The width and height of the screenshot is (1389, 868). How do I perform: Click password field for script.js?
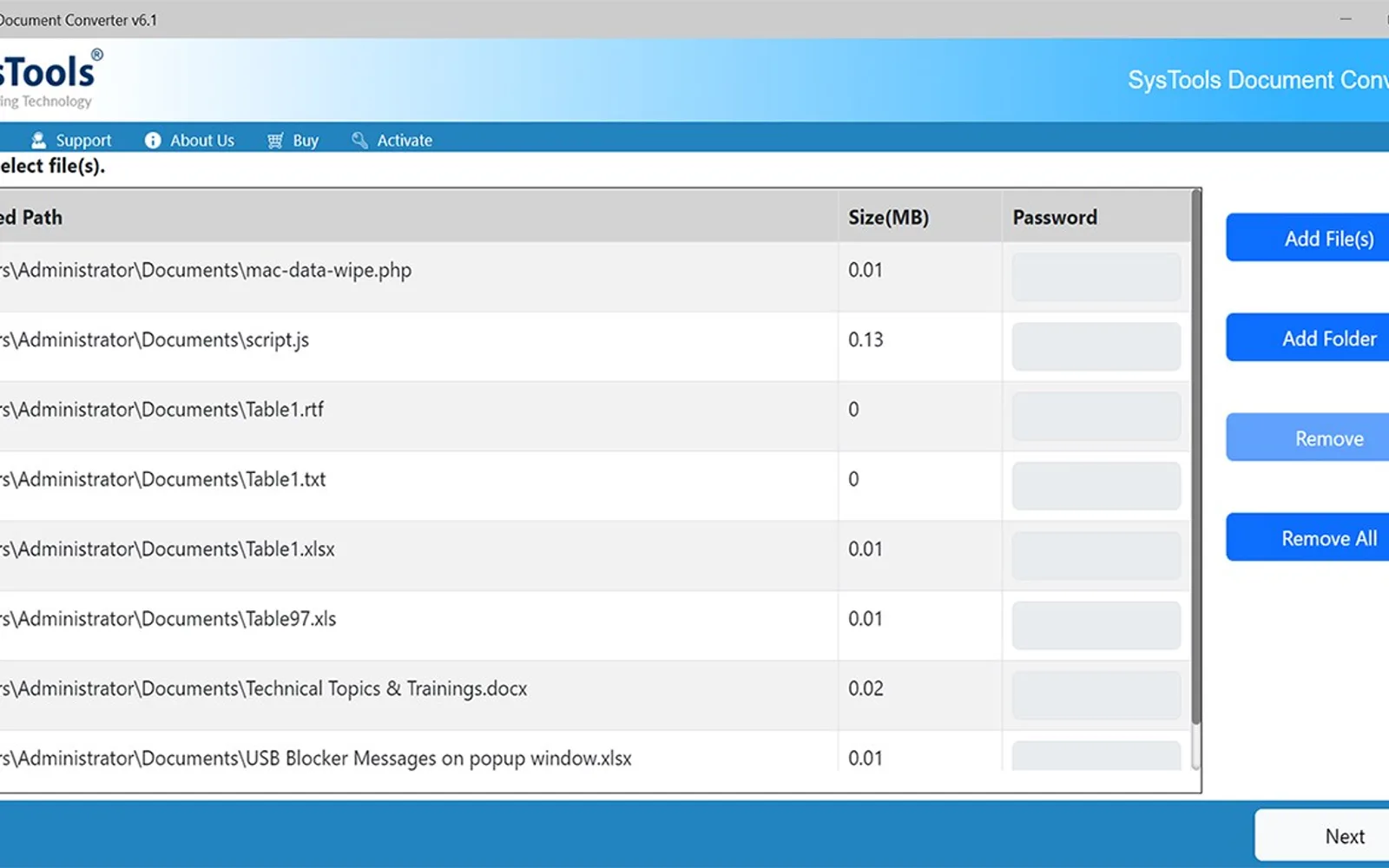[x=1096, y=346]
